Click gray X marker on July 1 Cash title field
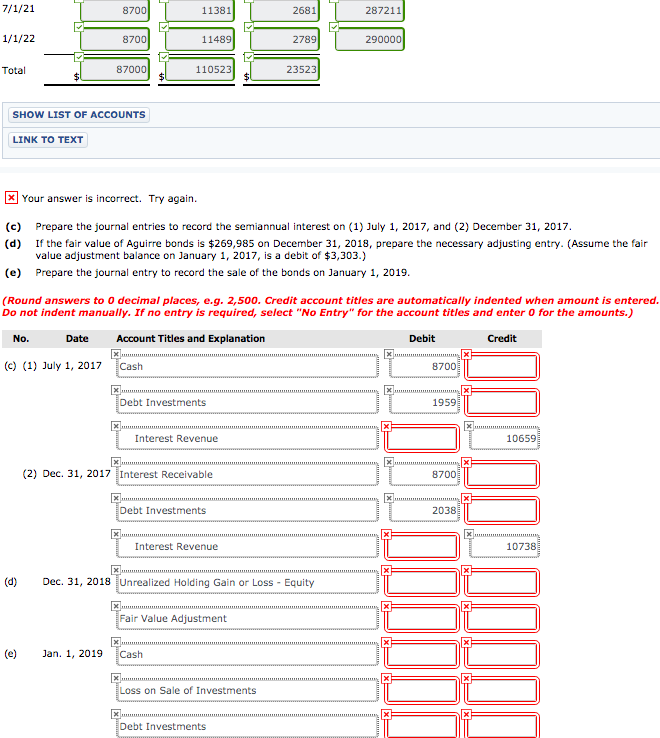Screen dimensions: 660x738 pyautogui.click(x=116, y=354)
